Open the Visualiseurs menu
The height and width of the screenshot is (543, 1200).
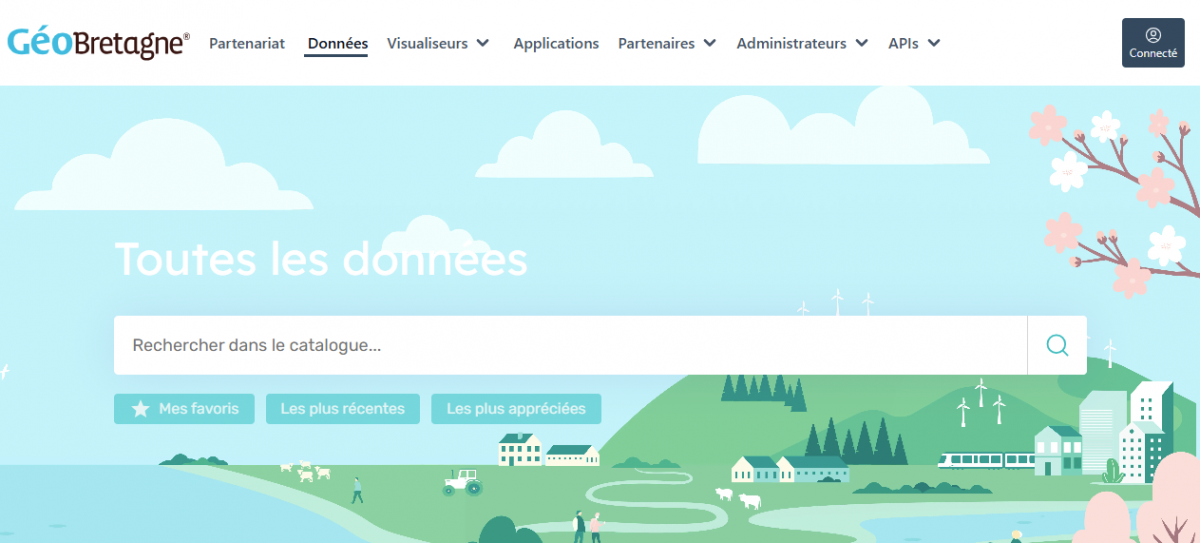427,43
